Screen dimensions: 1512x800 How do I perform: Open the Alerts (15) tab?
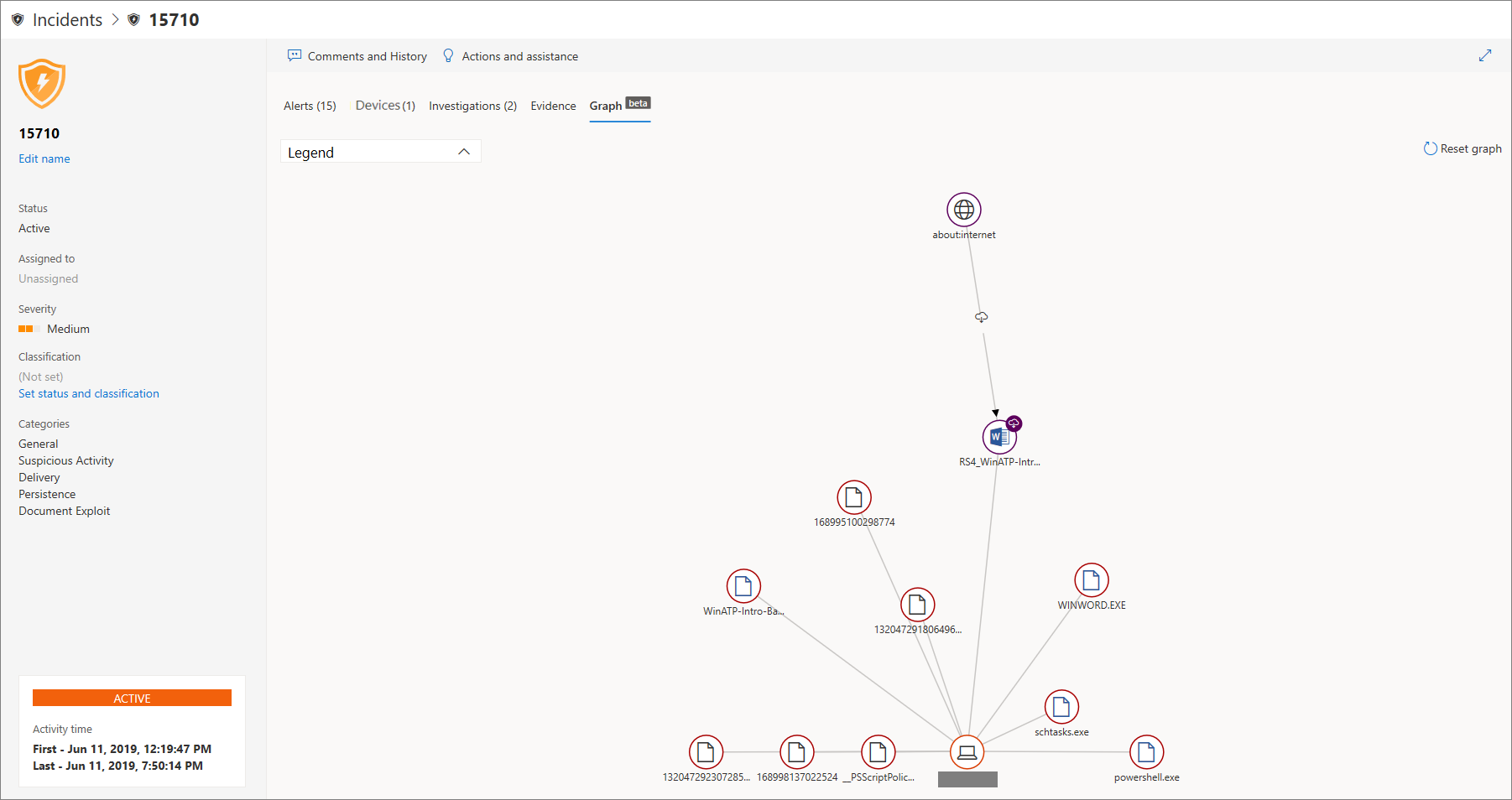(310, 106)
